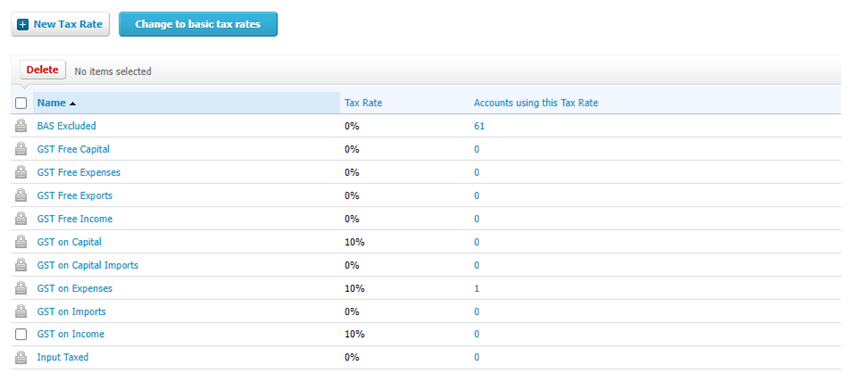851x382 pixels.
Task: Open the 61 accounts using BAS Excluded
Action: click(479, 126)
